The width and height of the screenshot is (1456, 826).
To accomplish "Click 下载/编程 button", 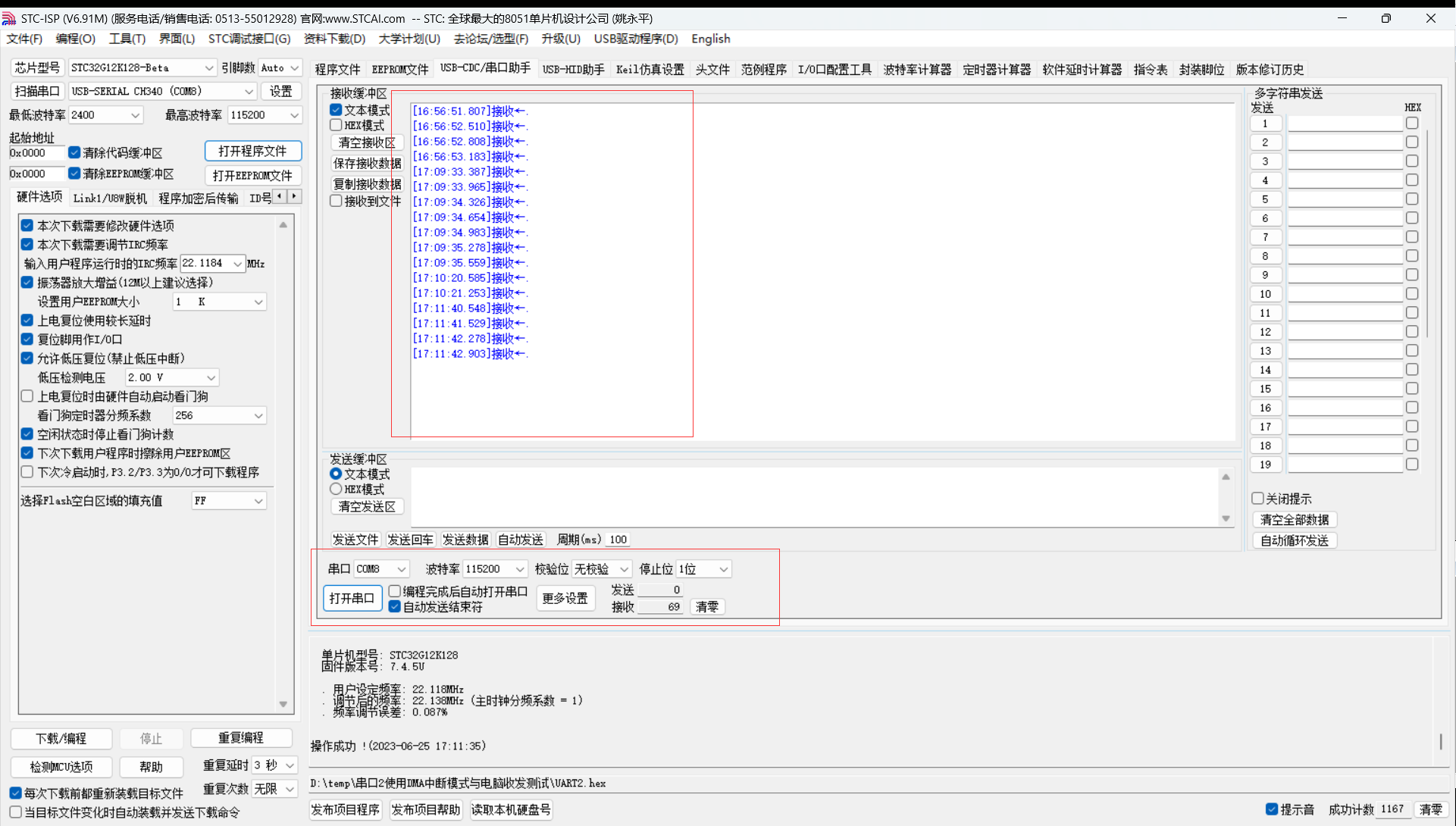I will pos(61,738).
